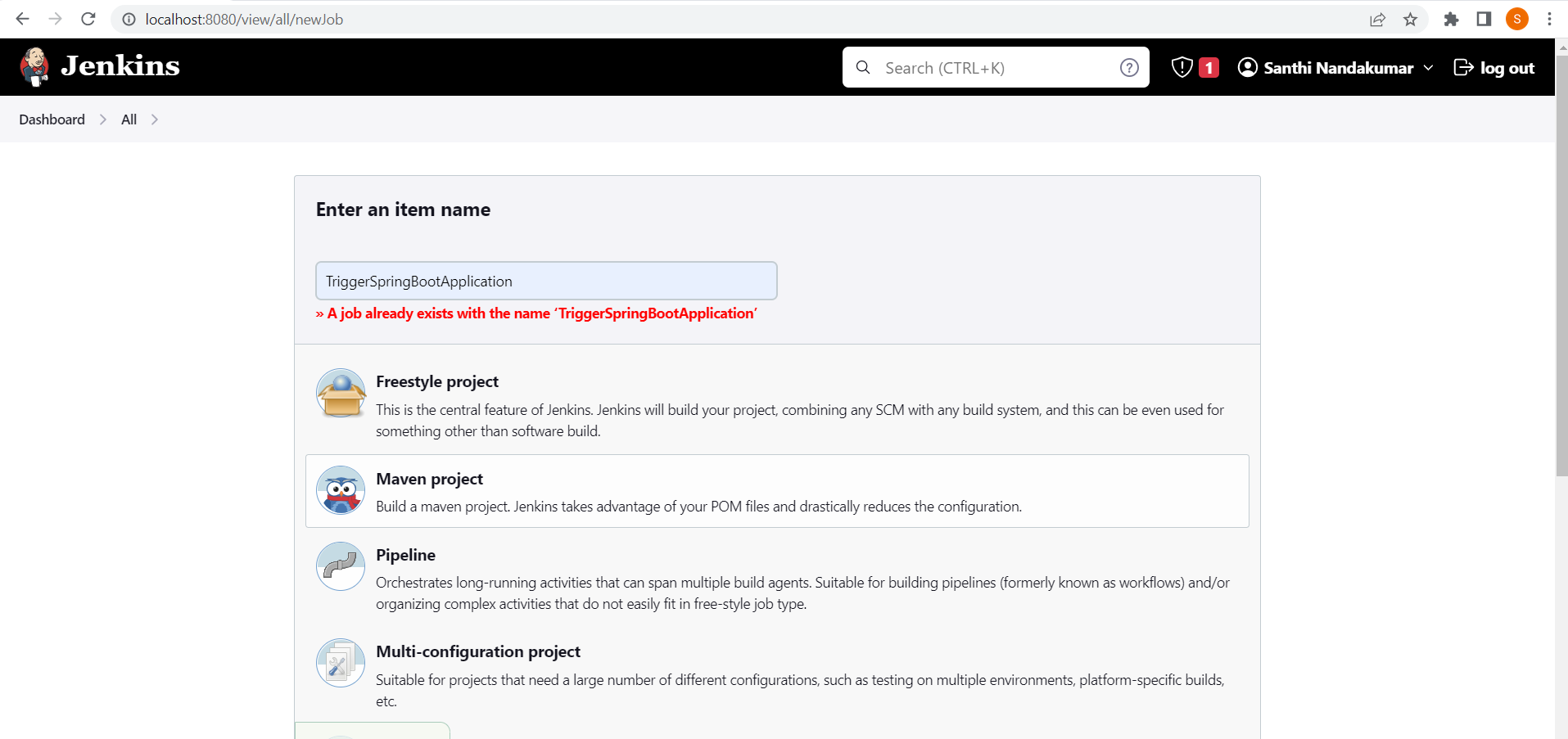Select the Multi-configuration project item type
The width and height of the screenshot is (1568, 739).
tap(777, 675)
